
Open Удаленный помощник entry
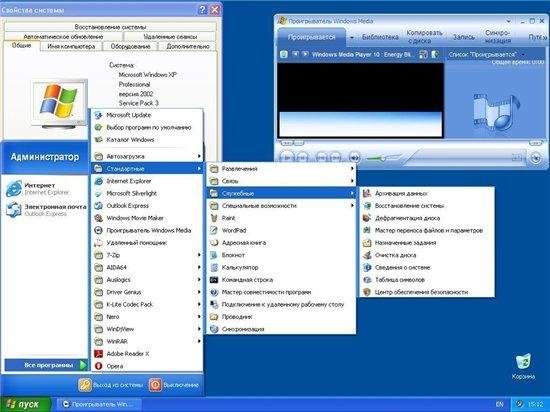click(x=147, y=242)
